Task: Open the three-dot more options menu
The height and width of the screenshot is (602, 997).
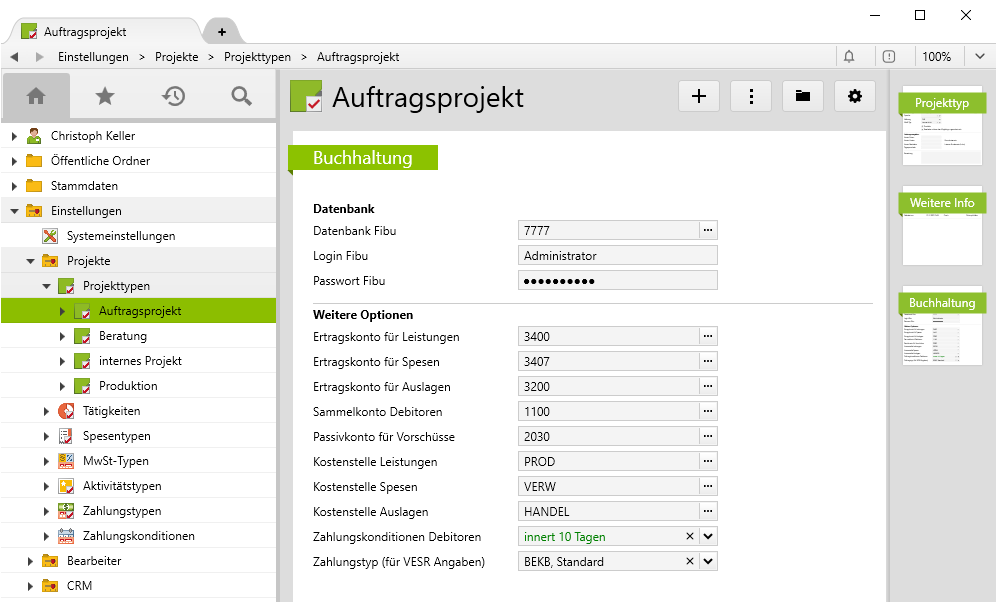Action: pos(751,96)
